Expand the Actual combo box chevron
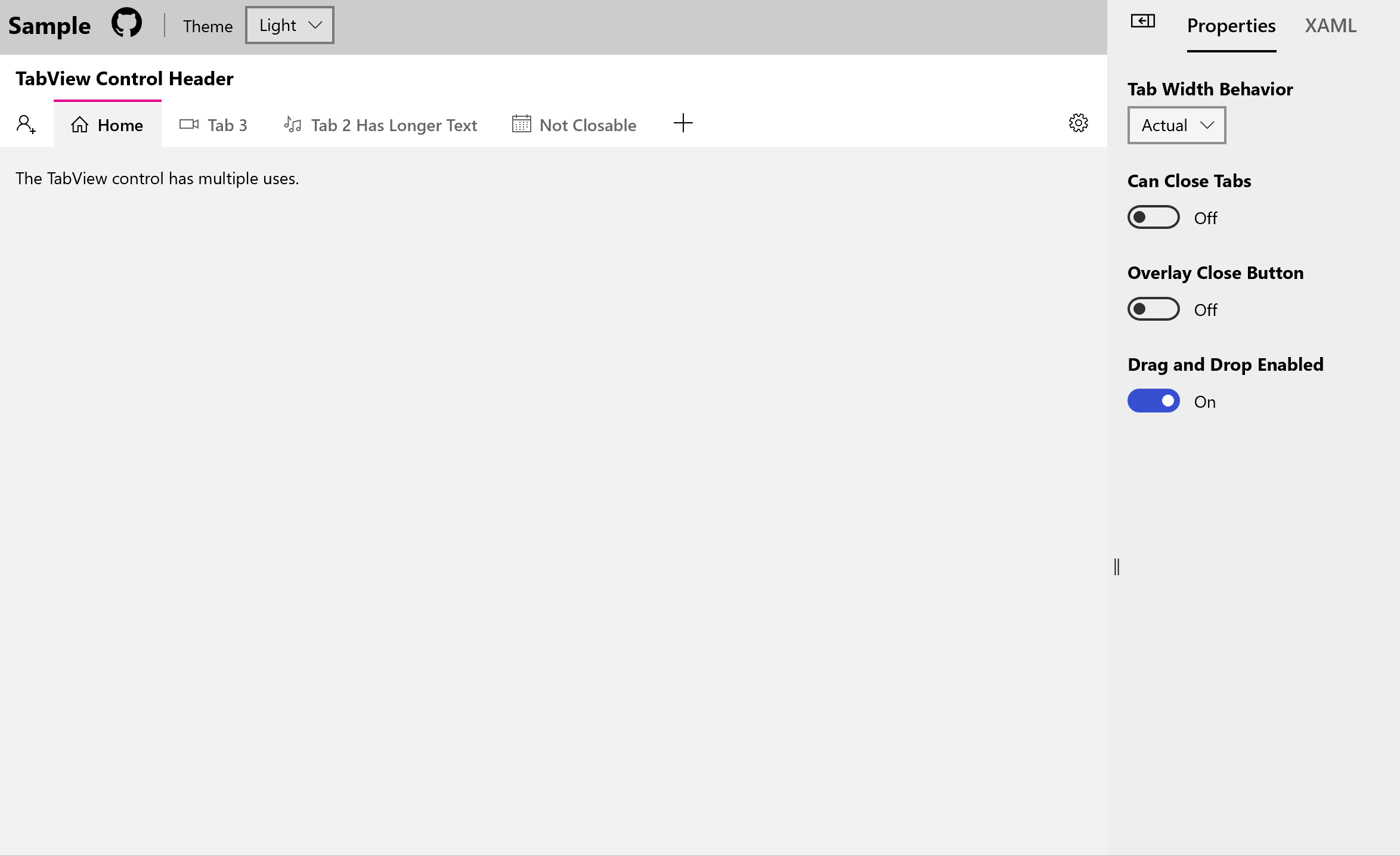 [x=1208, y=125]
